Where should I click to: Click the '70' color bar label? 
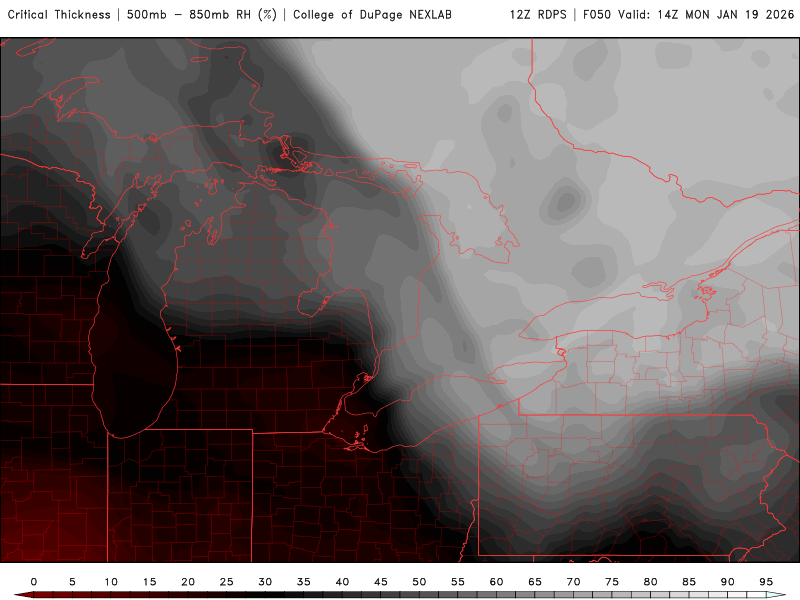[x=573, y=582]
